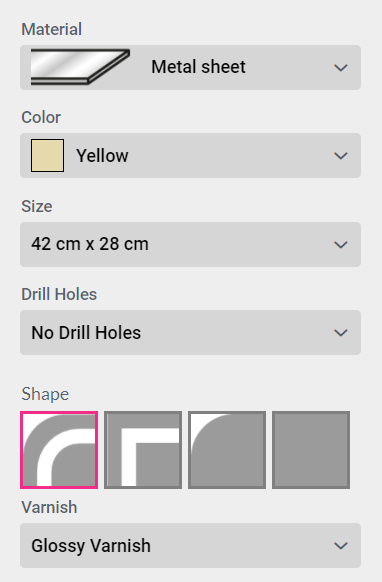Click the chevron arrow in Varnish selector
Screen dimensions: 382x582
tap(341, 546)
